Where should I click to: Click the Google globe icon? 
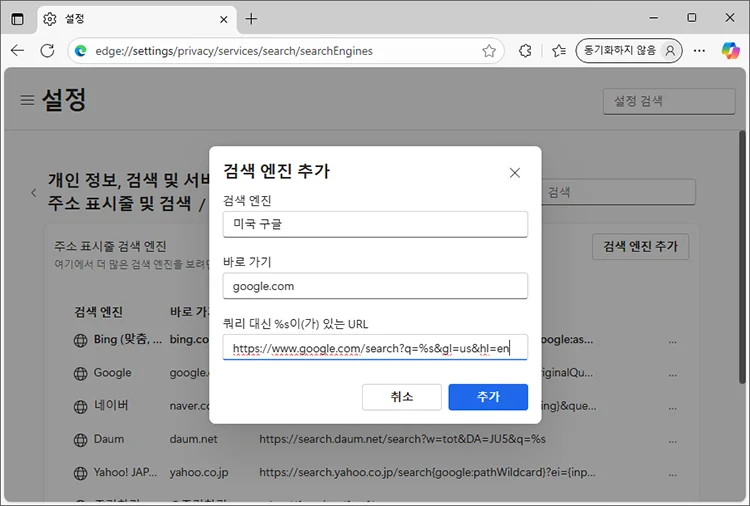pos(80,374)
